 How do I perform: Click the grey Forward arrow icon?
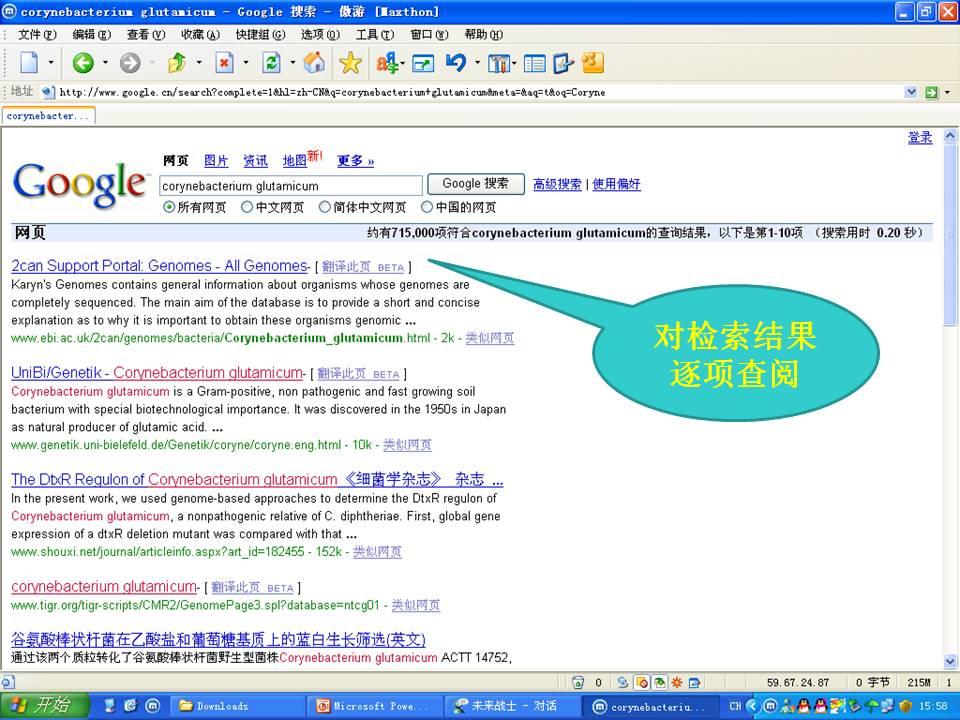[x=130, y=62]
